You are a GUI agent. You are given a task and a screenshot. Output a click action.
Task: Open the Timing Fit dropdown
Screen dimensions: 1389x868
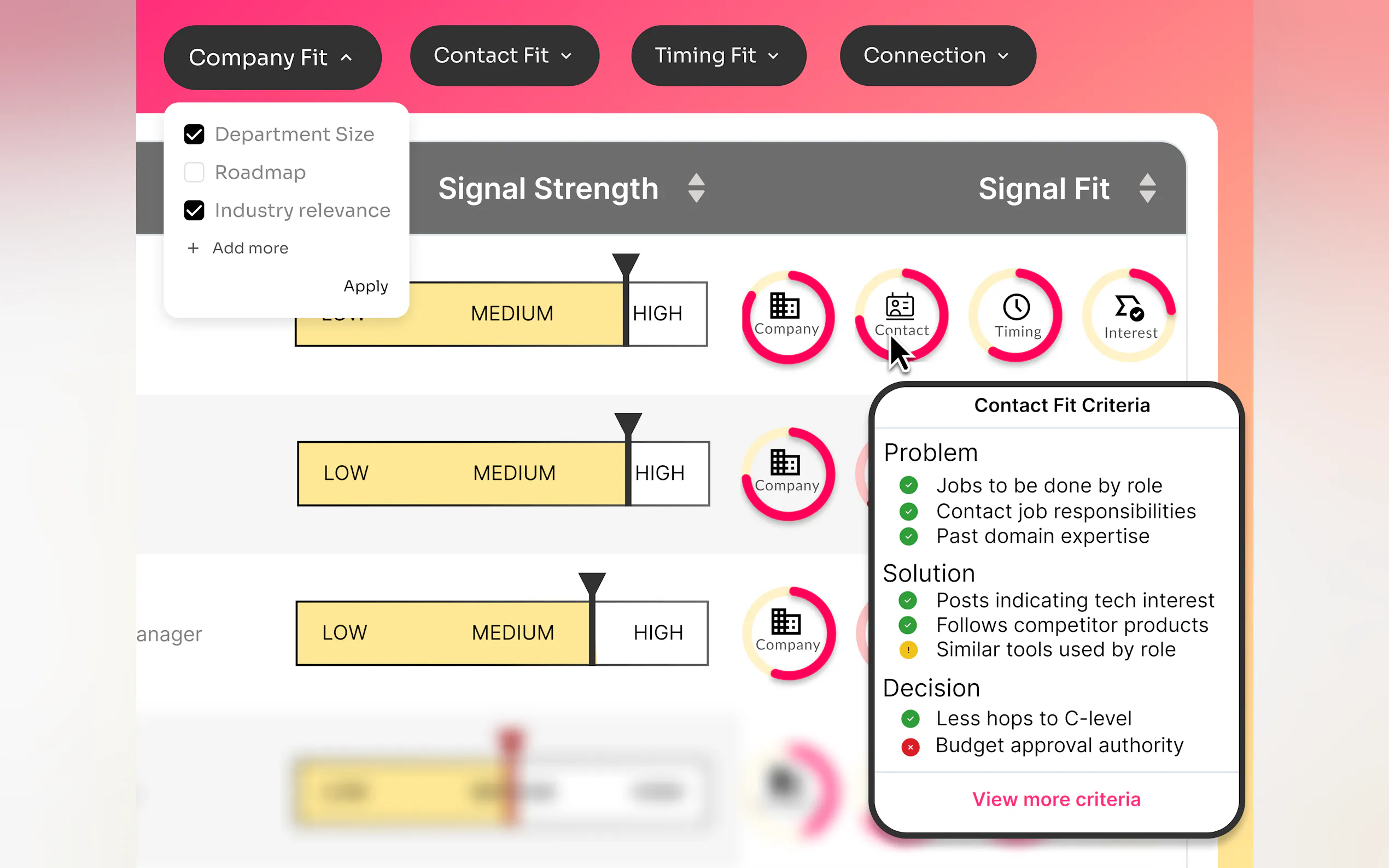pyautogui.click(x=718, y=56)
